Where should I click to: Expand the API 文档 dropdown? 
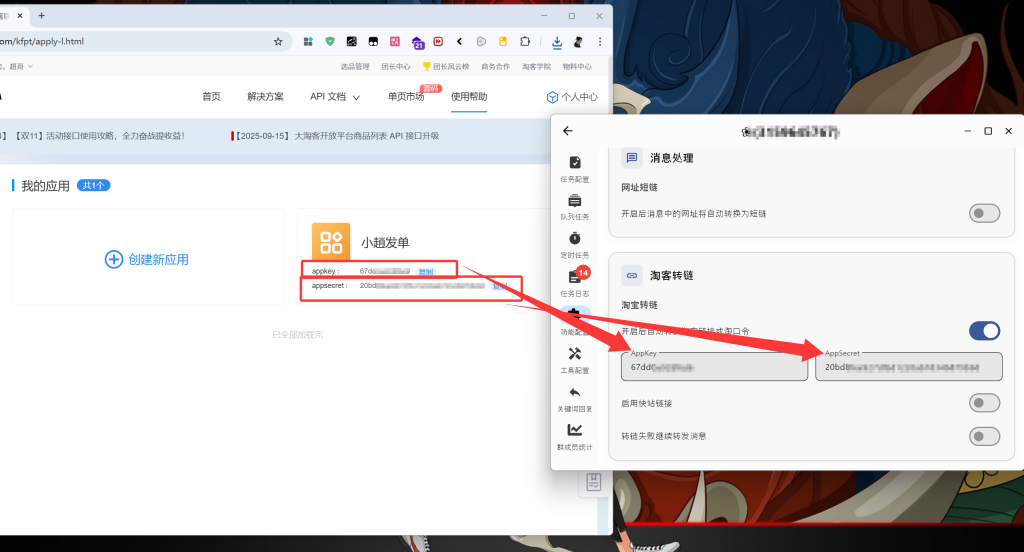pyautogui.click(x=335, y=97)
